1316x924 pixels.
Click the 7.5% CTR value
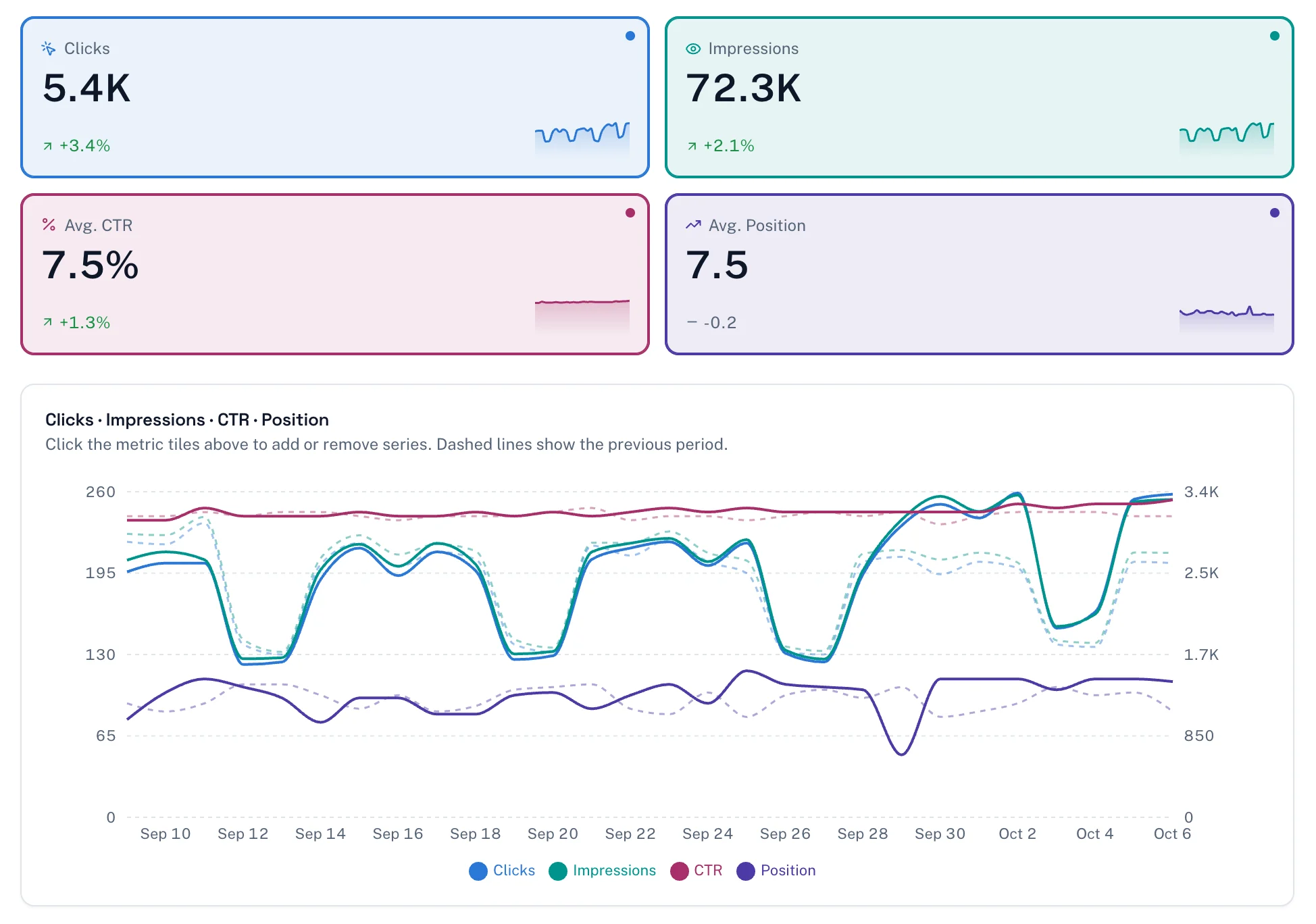tap(91, 265)
